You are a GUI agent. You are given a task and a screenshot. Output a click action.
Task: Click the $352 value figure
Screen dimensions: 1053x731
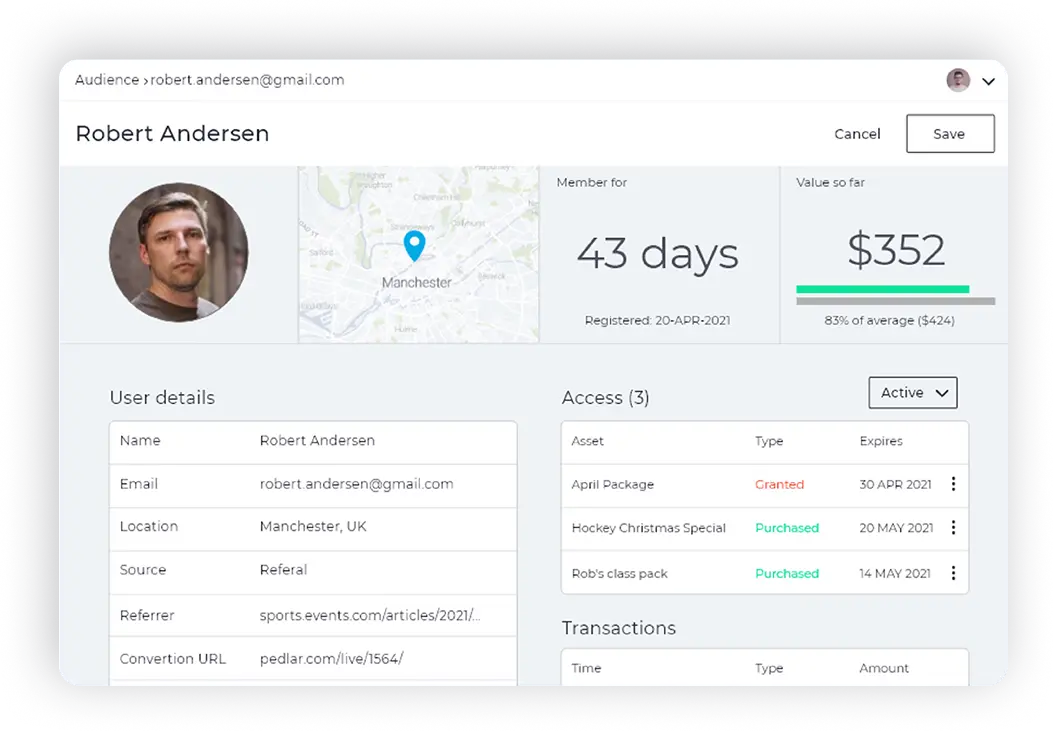[x=896, y=249]
